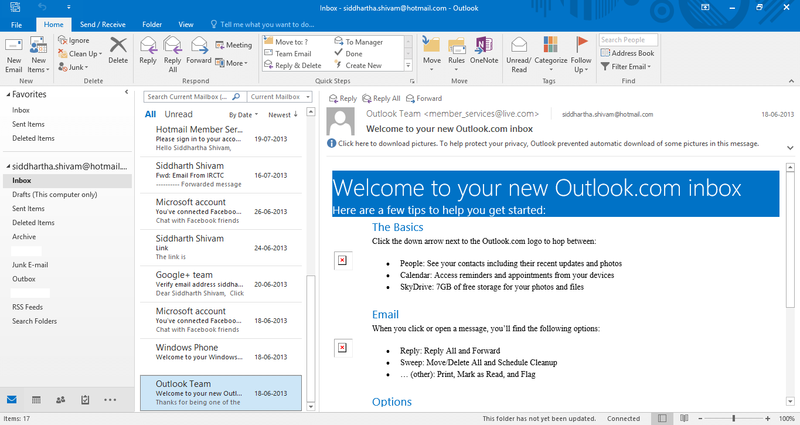The width and height of the screenshot is (800, 425).
Task: Switch to Normal view in status bar
Action: [x=662, y=418]
